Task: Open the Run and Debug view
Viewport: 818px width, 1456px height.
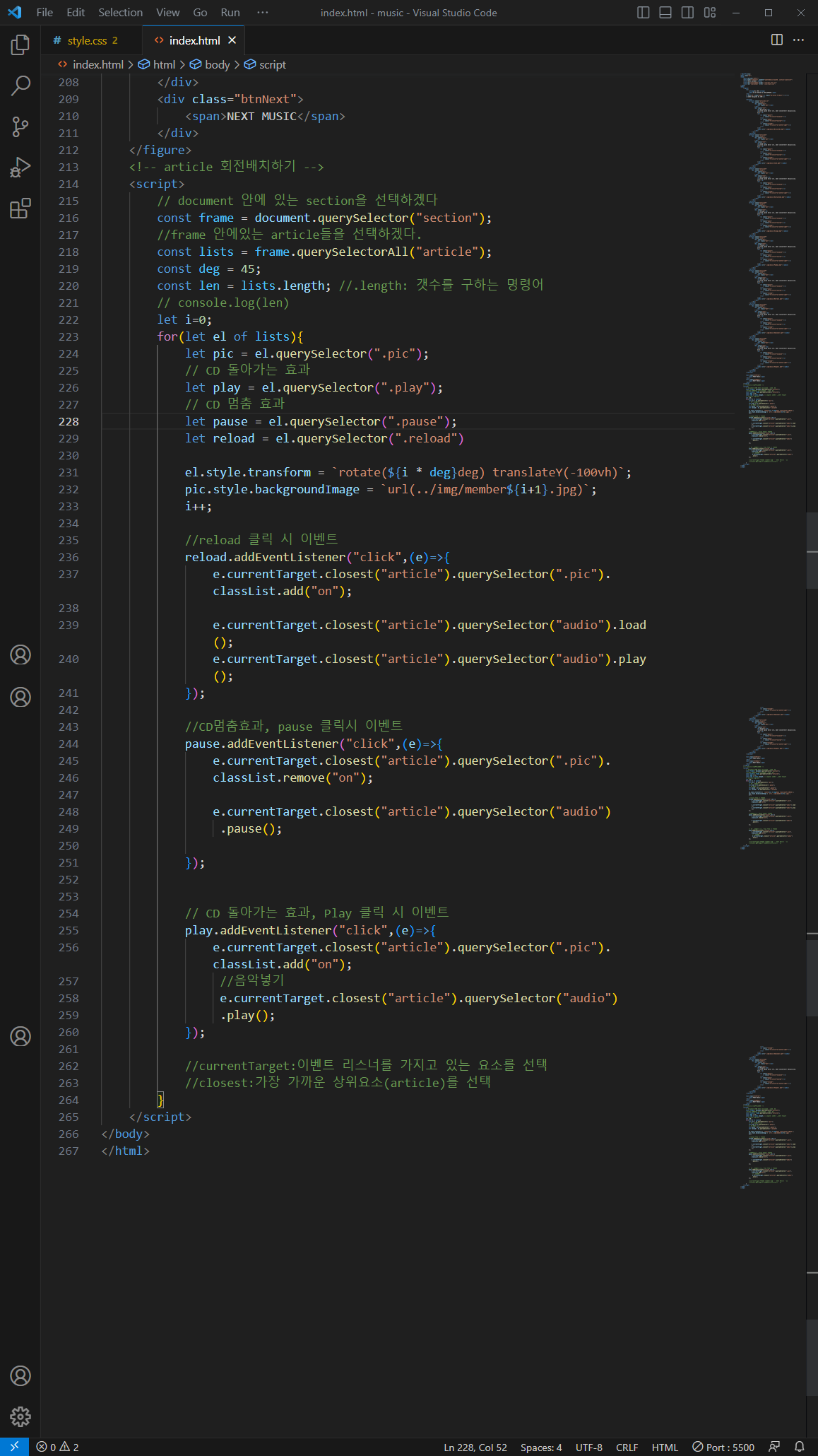Action: tap(20, 168)
